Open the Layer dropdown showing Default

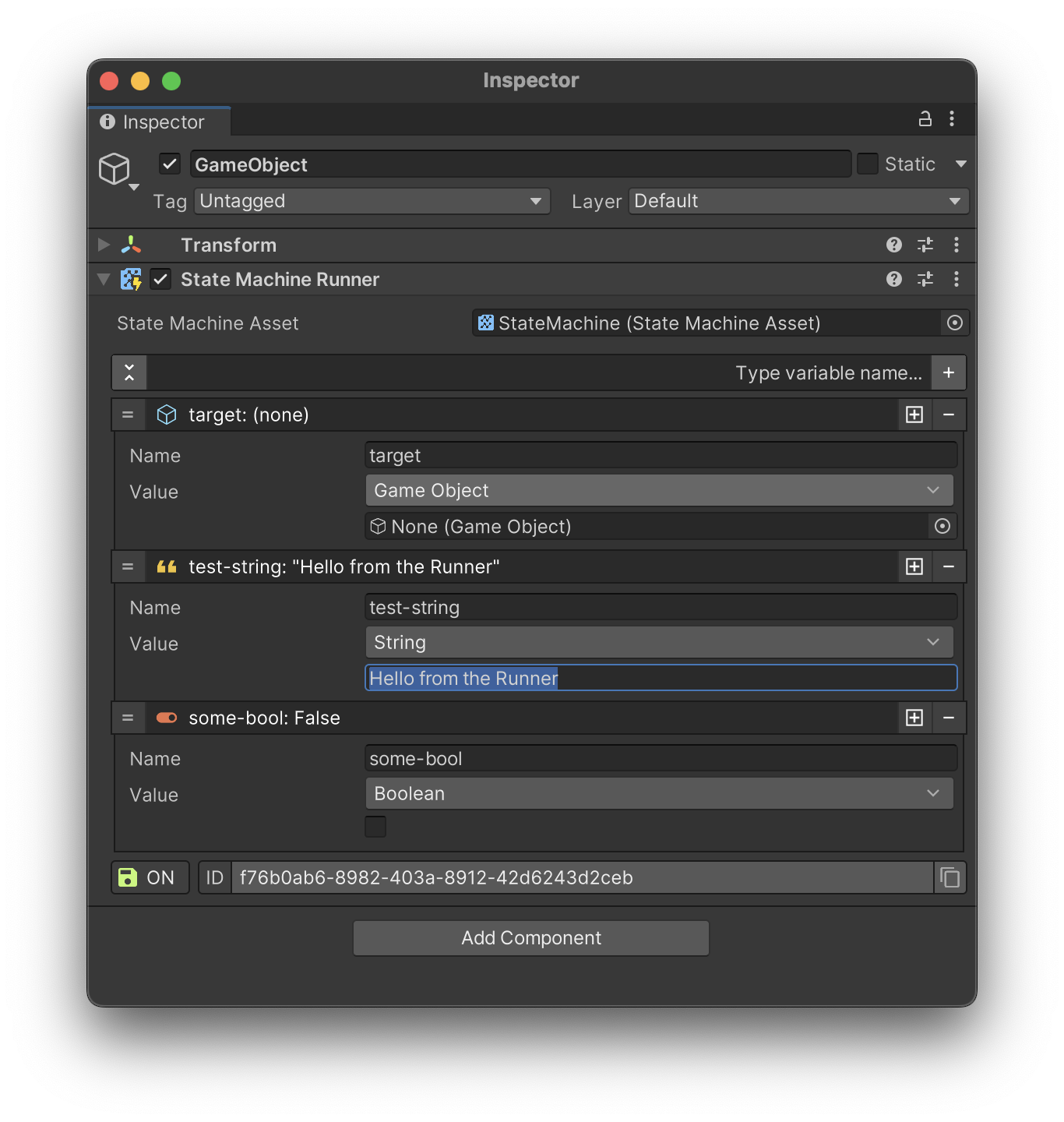coord(798,201)
